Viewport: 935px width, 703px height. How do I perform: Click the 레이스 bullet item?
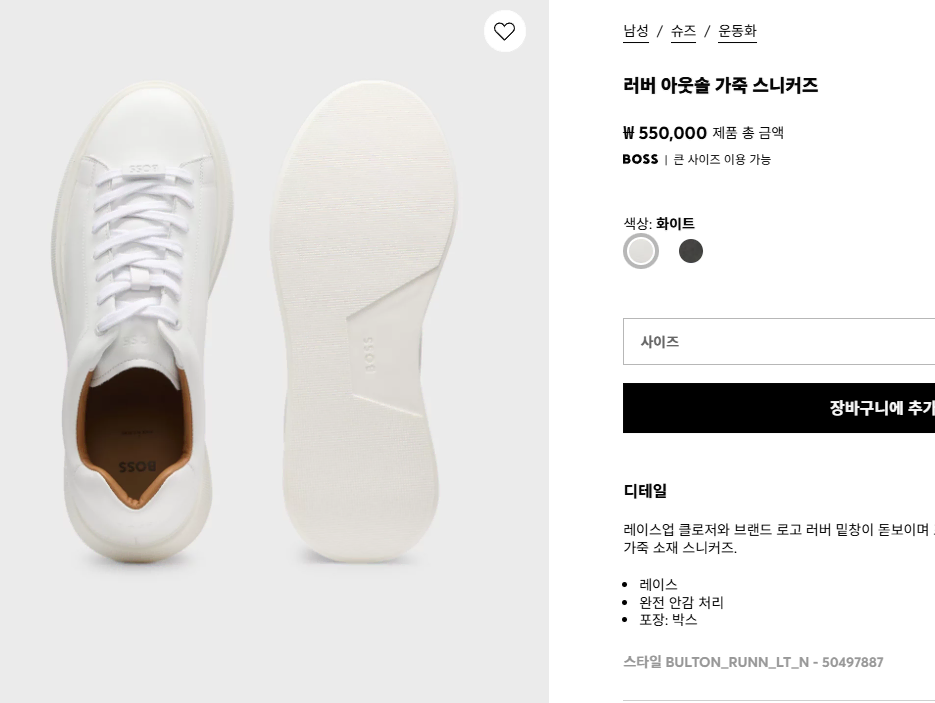coord(658,584)
